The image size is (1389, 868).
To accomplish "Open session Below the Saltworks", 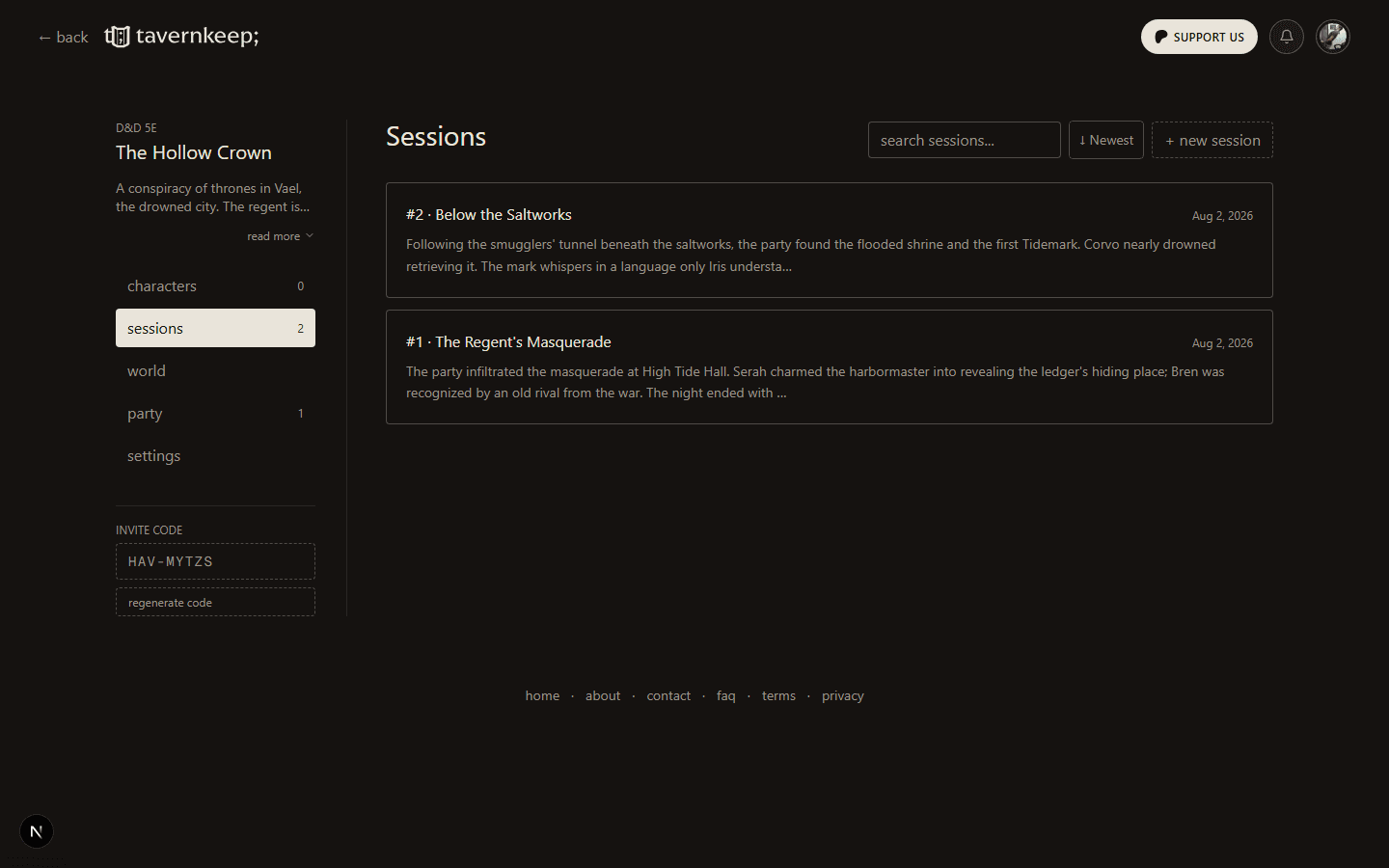I will pos(830,240).
